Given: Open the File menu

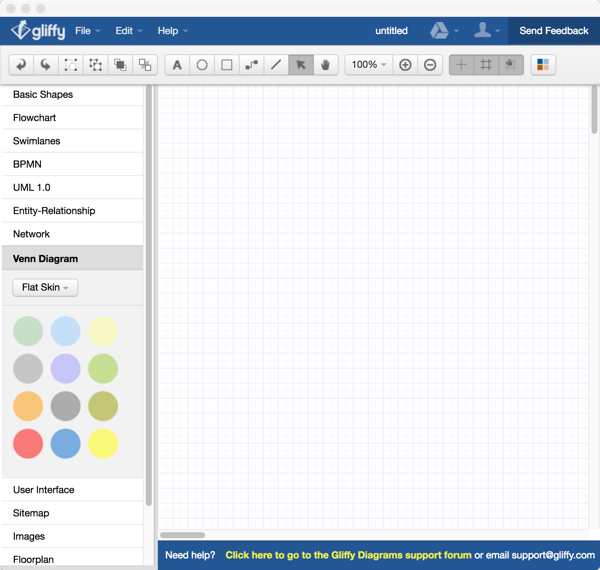Looking at the screenshot, I should click(x=88, y=31).
